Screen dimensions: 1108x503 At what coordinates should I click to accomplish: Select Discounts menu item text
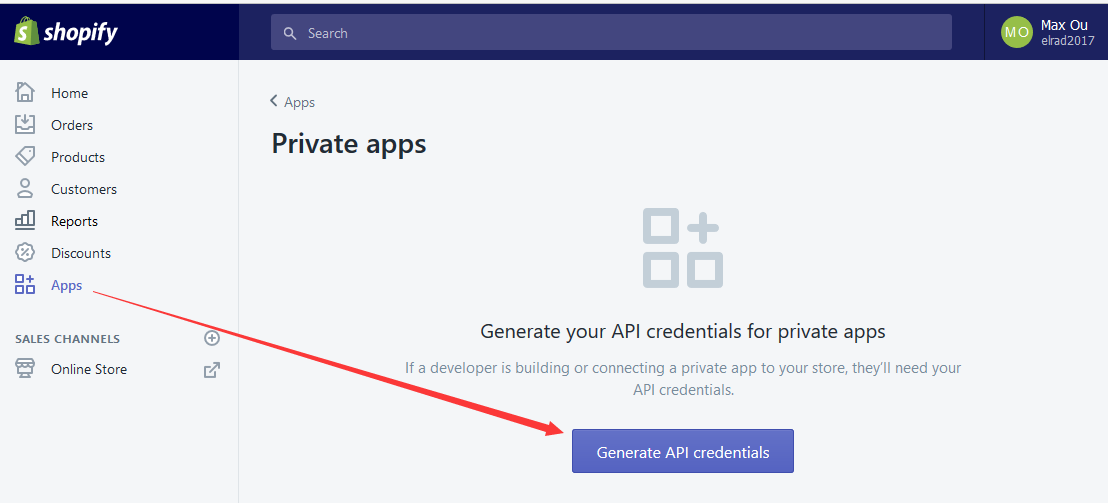pos(81,253)
